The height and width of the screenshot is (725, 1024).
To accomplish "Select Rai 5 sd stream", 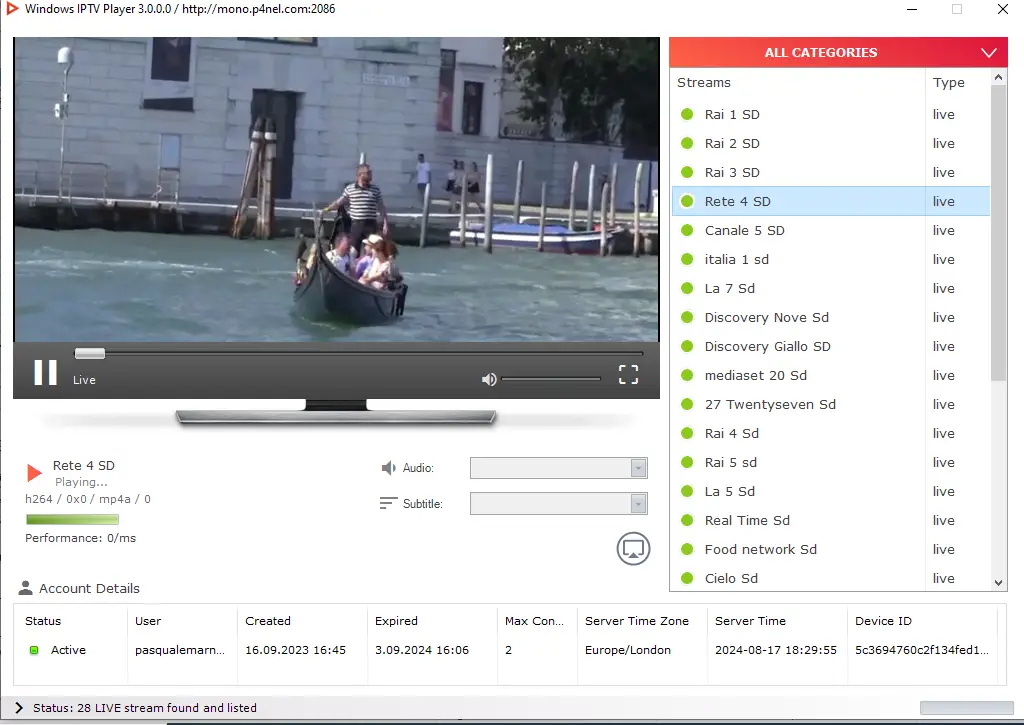I will (x=831, y=462).
